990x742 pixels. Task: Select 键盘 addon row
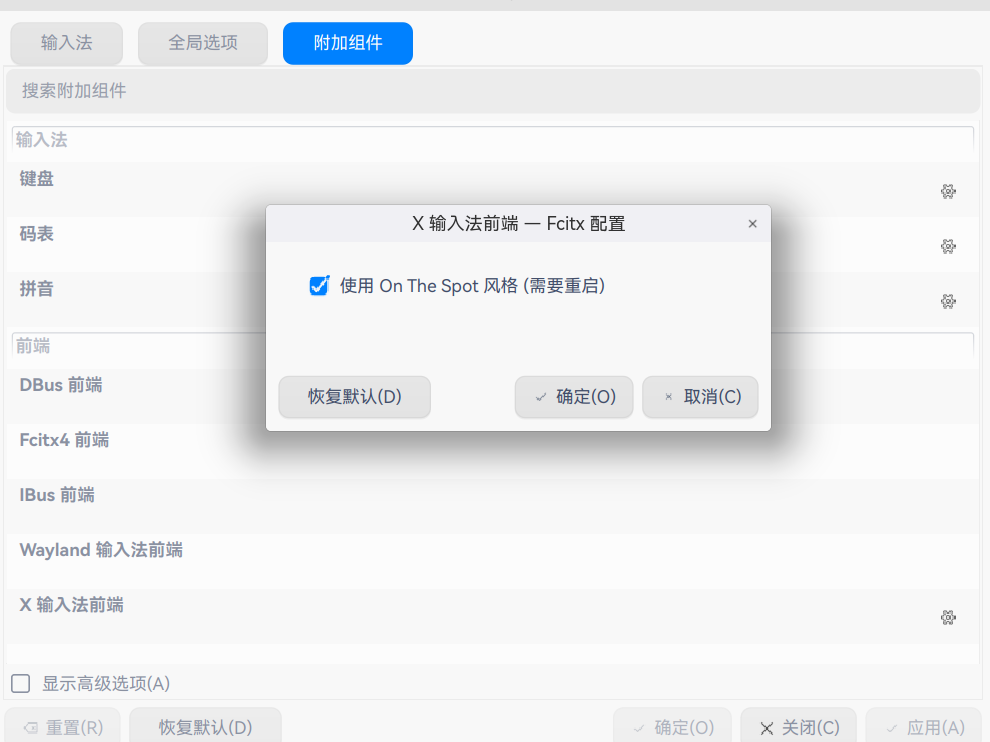coord(492,189)
